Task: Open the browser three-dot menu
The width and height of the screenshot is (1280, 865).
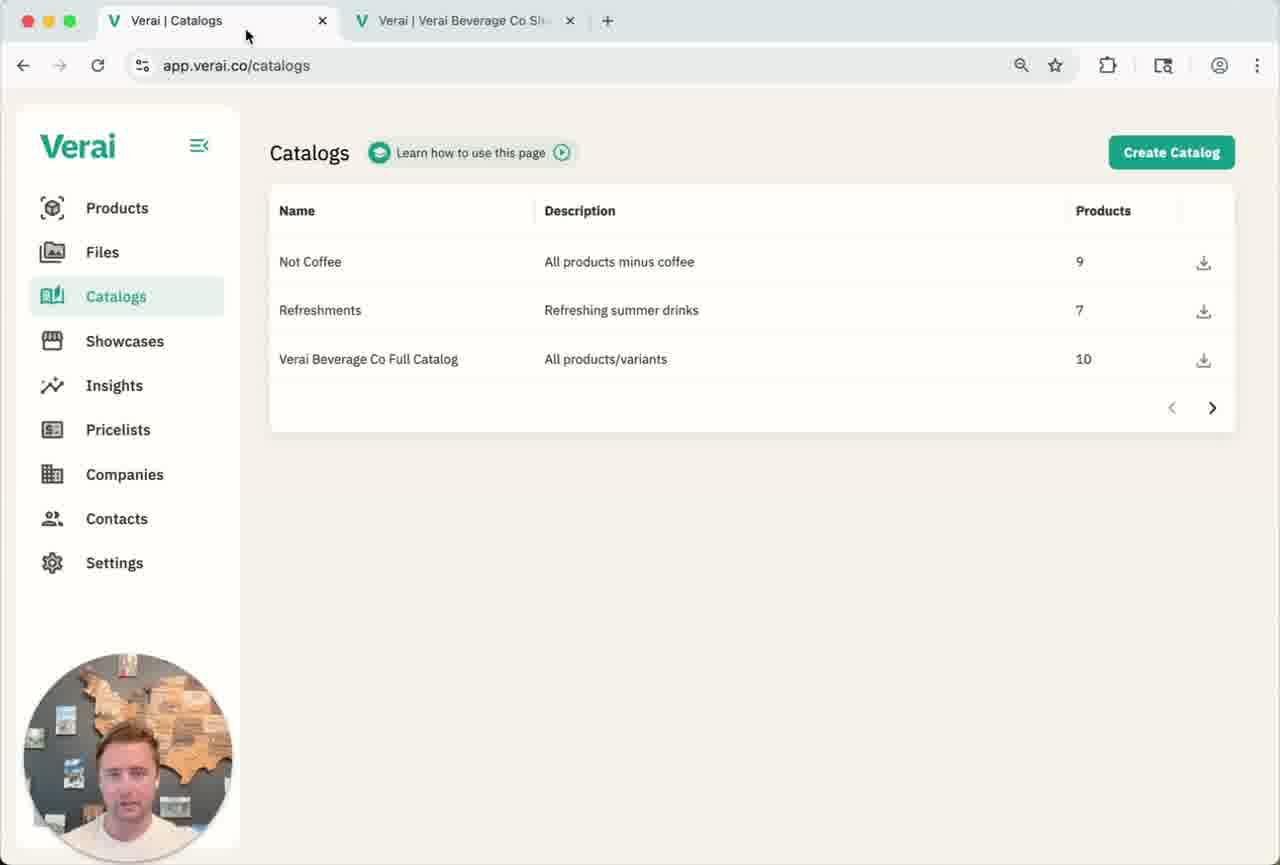Action: pyautogui.click(x=1257, y=66)
